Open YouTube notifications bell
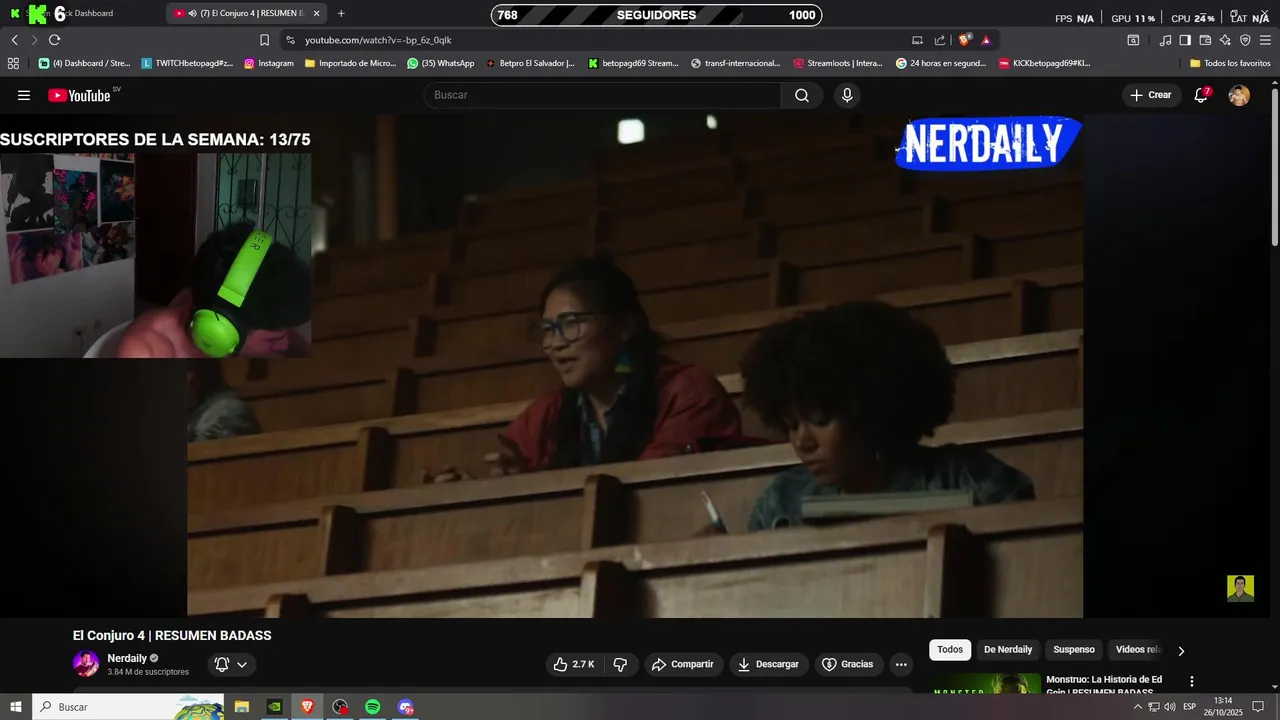This screenshot has width=1280, height=720. 1202,95
